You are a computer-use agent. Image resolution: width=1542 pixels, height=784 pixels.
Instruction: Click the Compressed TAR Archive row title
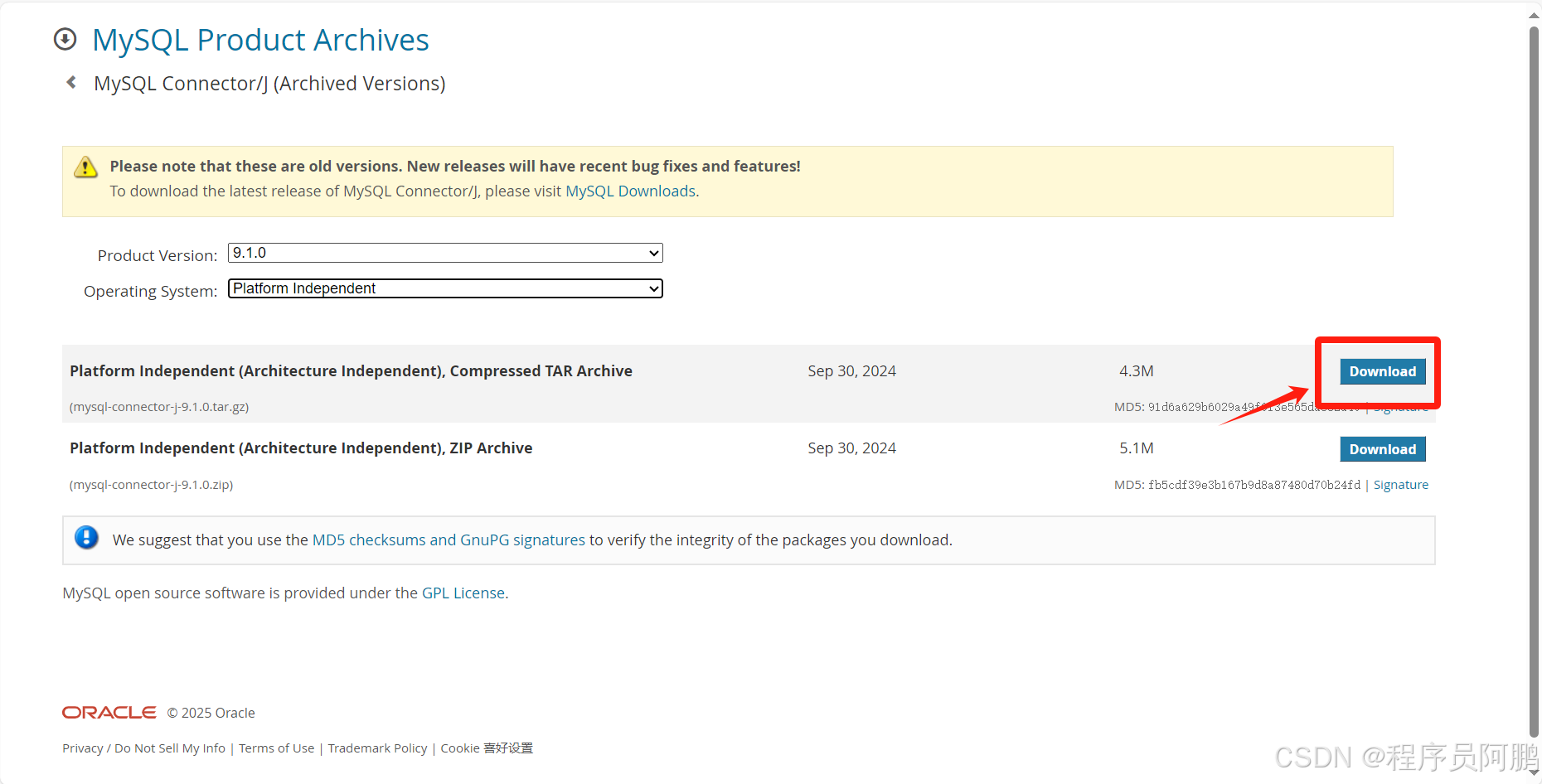tap(351, 371)
